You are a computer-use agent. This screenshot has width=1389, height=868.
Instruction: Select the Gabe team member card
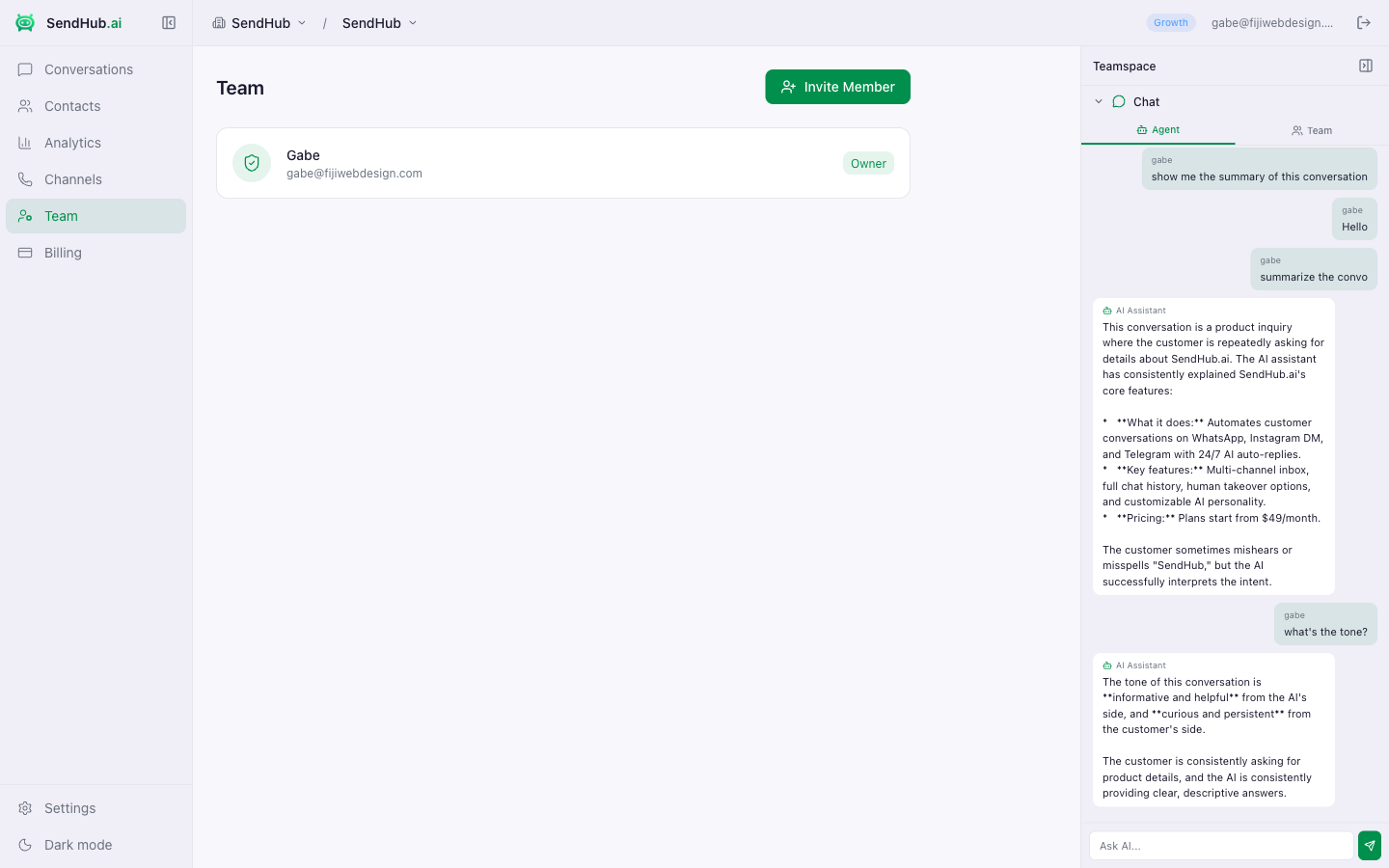click(563, 163)
